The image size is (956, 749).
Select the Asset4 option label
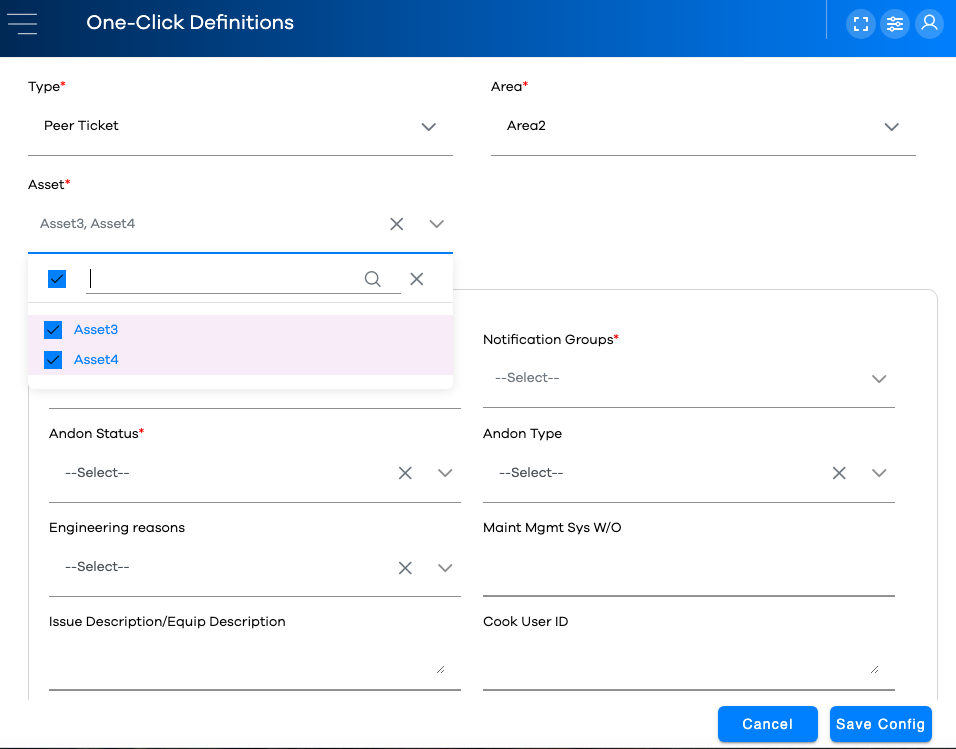(x=96, y=360)
